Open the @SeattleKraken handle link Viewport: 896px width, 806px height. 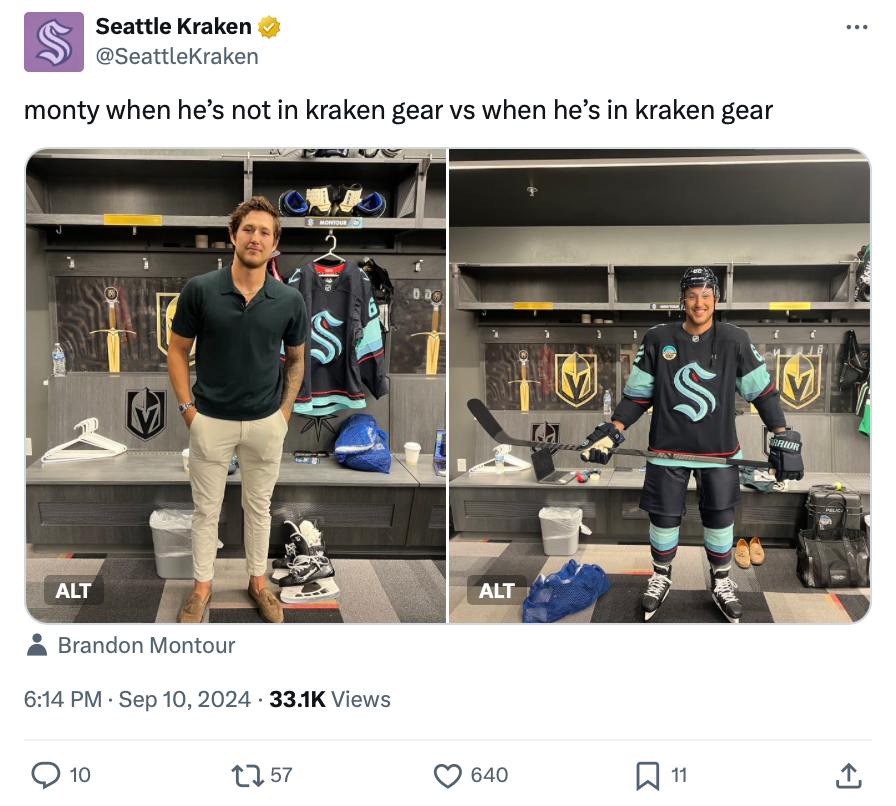[177, 57]
